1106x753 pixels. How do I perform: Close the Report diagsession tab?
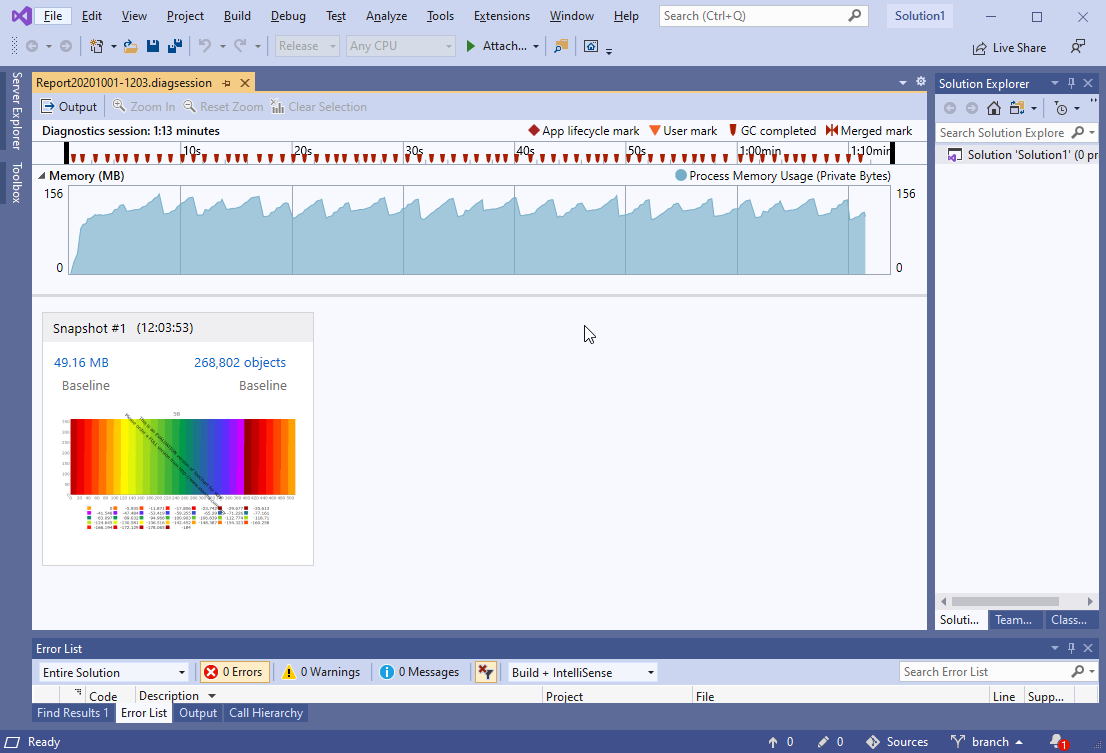(245, 83)
